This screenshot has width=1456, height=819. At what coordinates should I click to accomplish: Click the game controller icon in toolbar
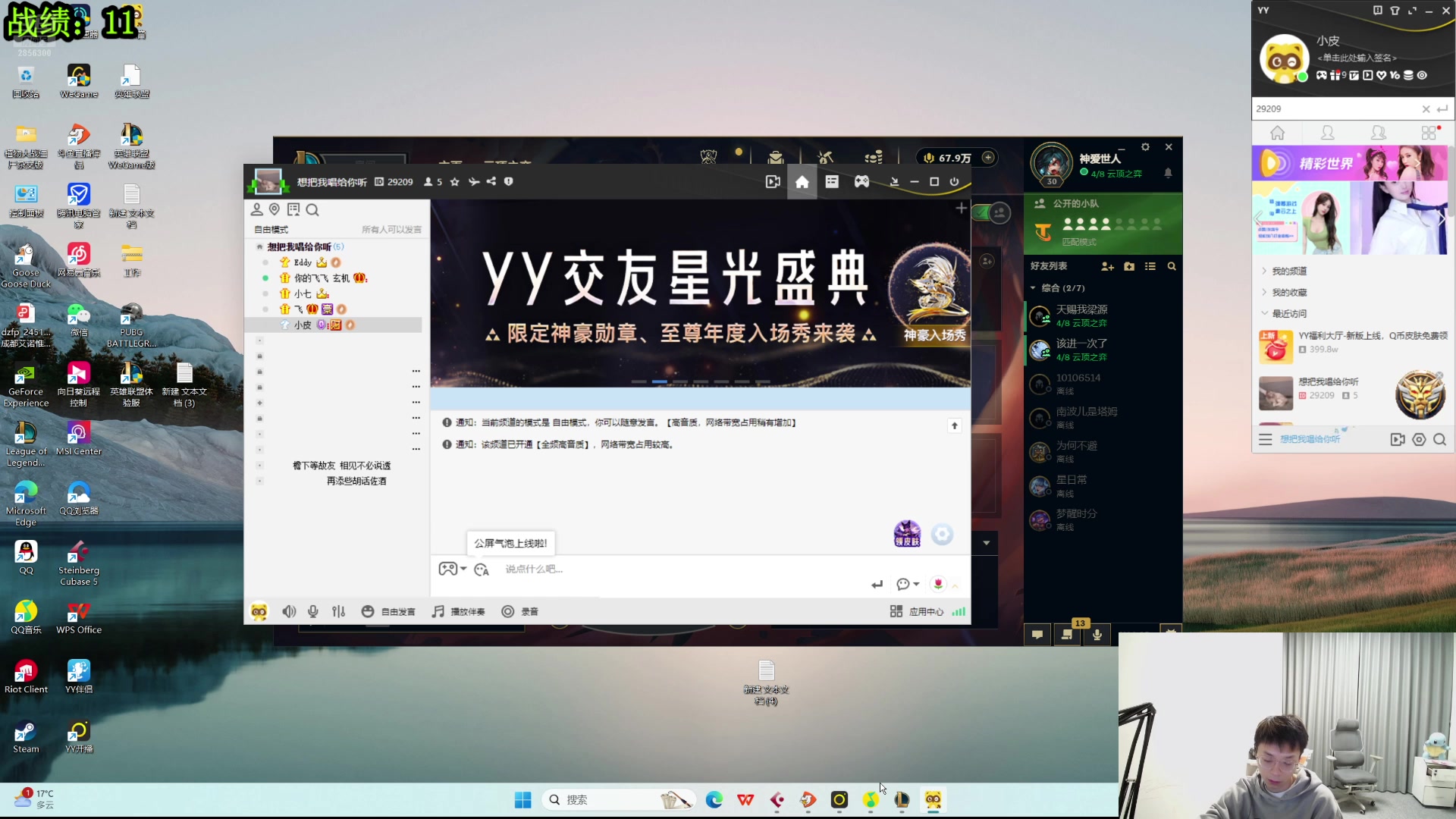pos(862,181)
